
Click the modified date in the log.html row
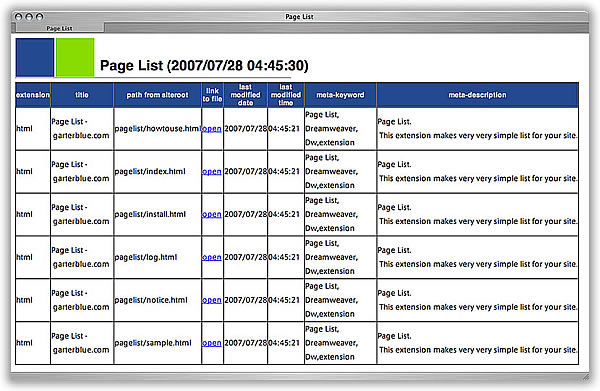pos(245,257)
